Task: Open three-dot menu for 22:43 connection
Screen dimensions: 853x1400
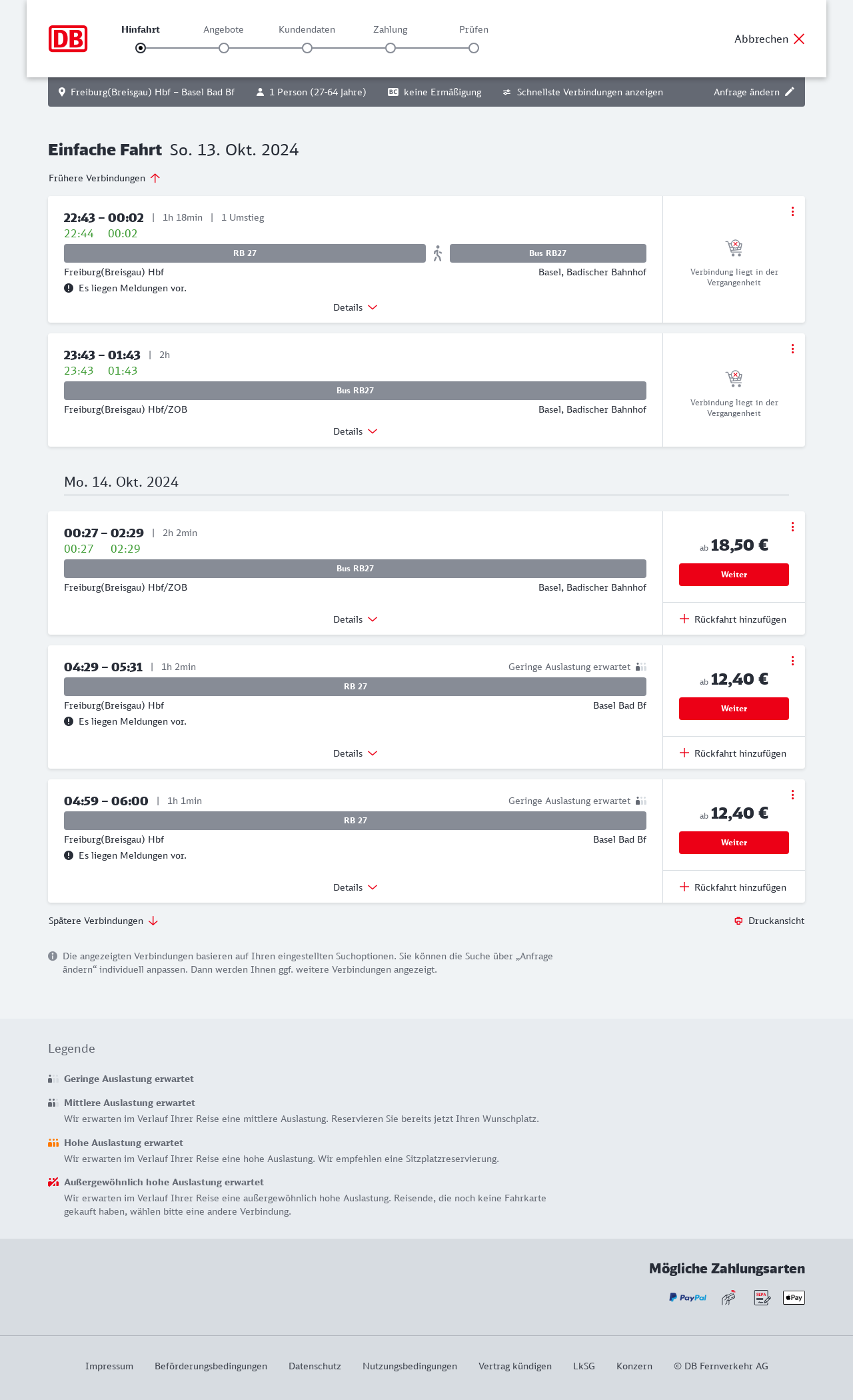Action: (x=792, y=211)
